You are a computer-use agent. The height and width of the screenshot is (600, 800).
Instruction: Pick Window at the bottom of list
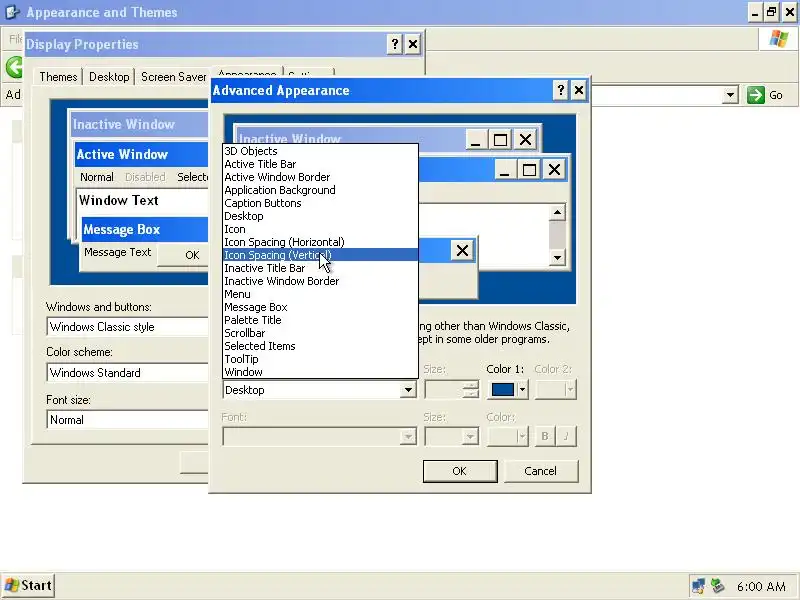[x=320, y=372]
